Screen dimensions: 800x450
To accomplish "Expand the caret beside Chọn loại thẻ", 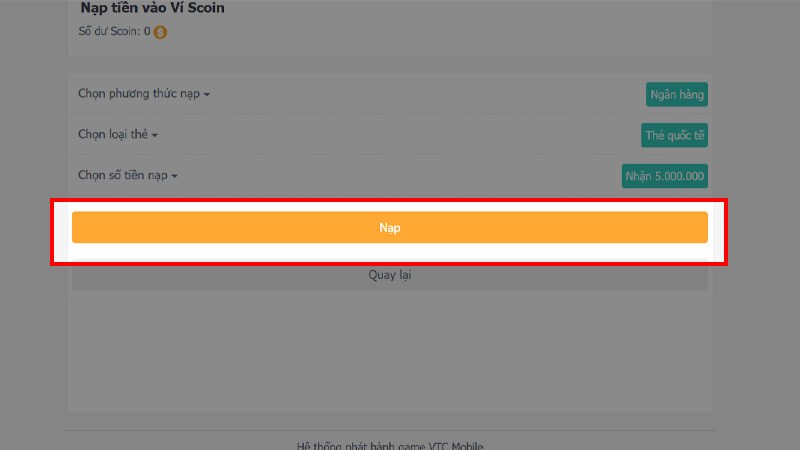I will click(x=155, y=135).
